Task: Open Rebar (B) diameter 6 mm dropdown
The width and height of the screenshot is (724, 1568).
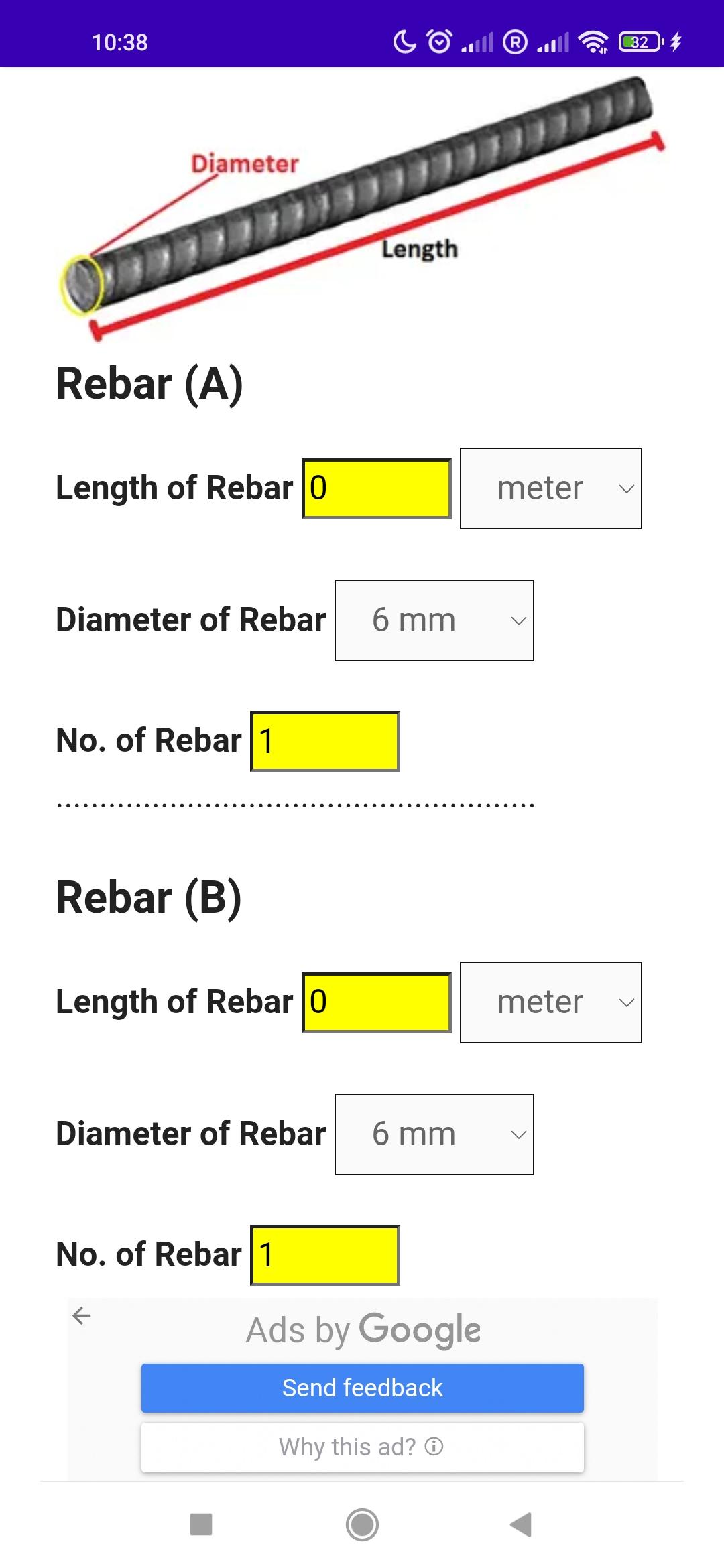Action: (434, 1134)
